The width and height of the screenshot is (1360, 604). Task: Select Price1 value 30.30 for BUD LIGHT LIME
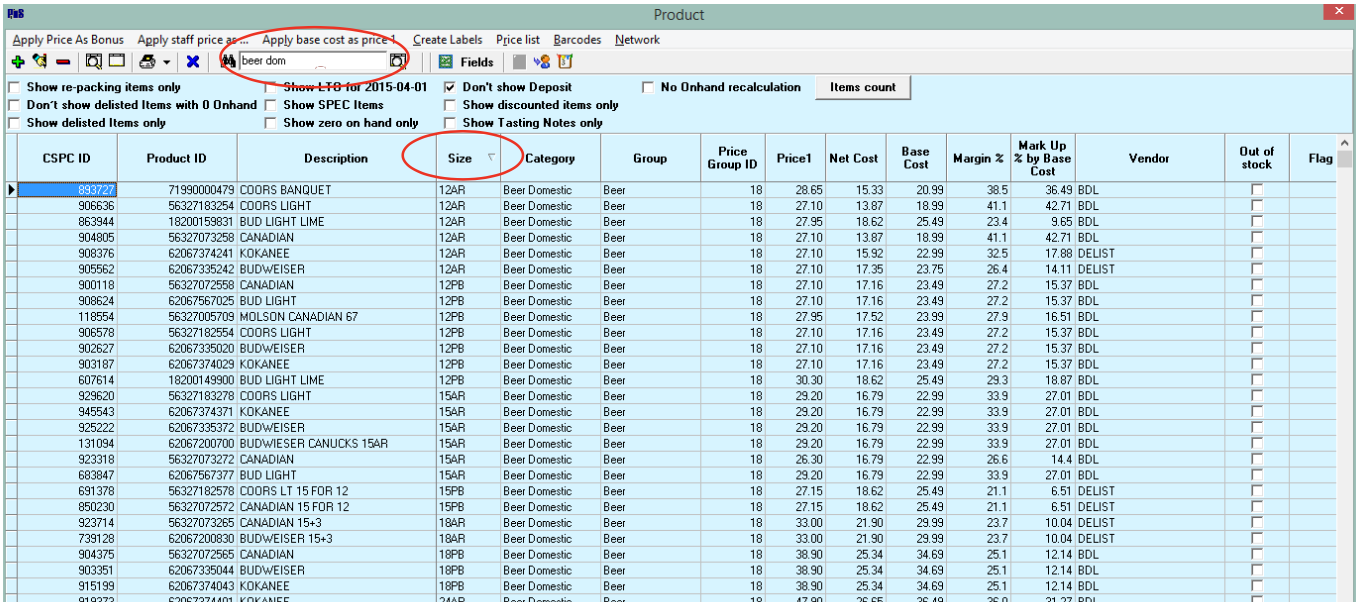[797, 380]
